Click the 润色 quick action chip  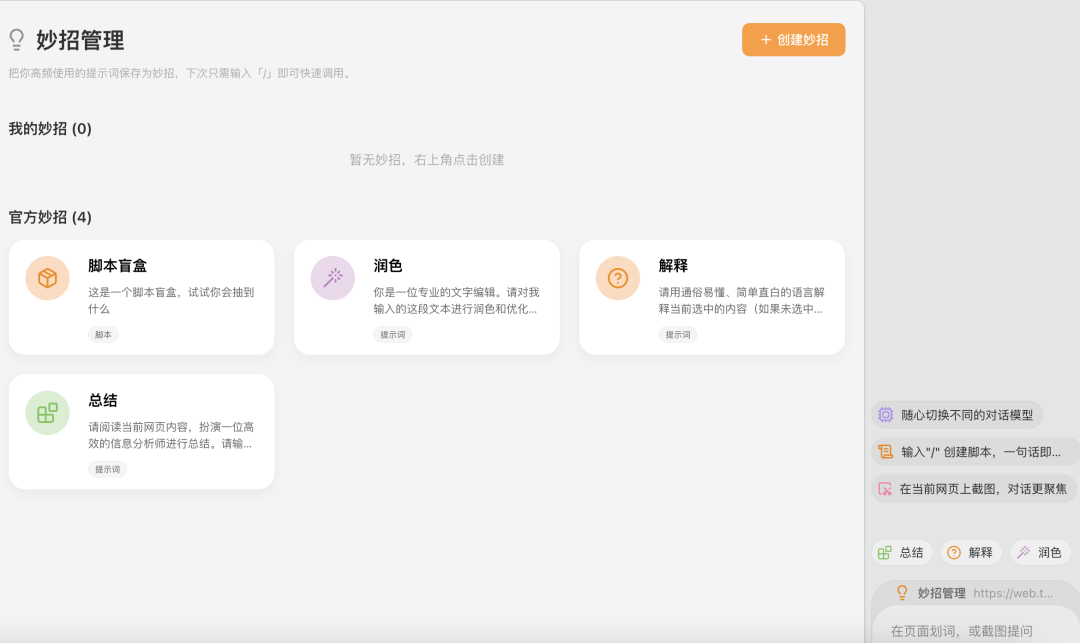(x=1040, y=551)
